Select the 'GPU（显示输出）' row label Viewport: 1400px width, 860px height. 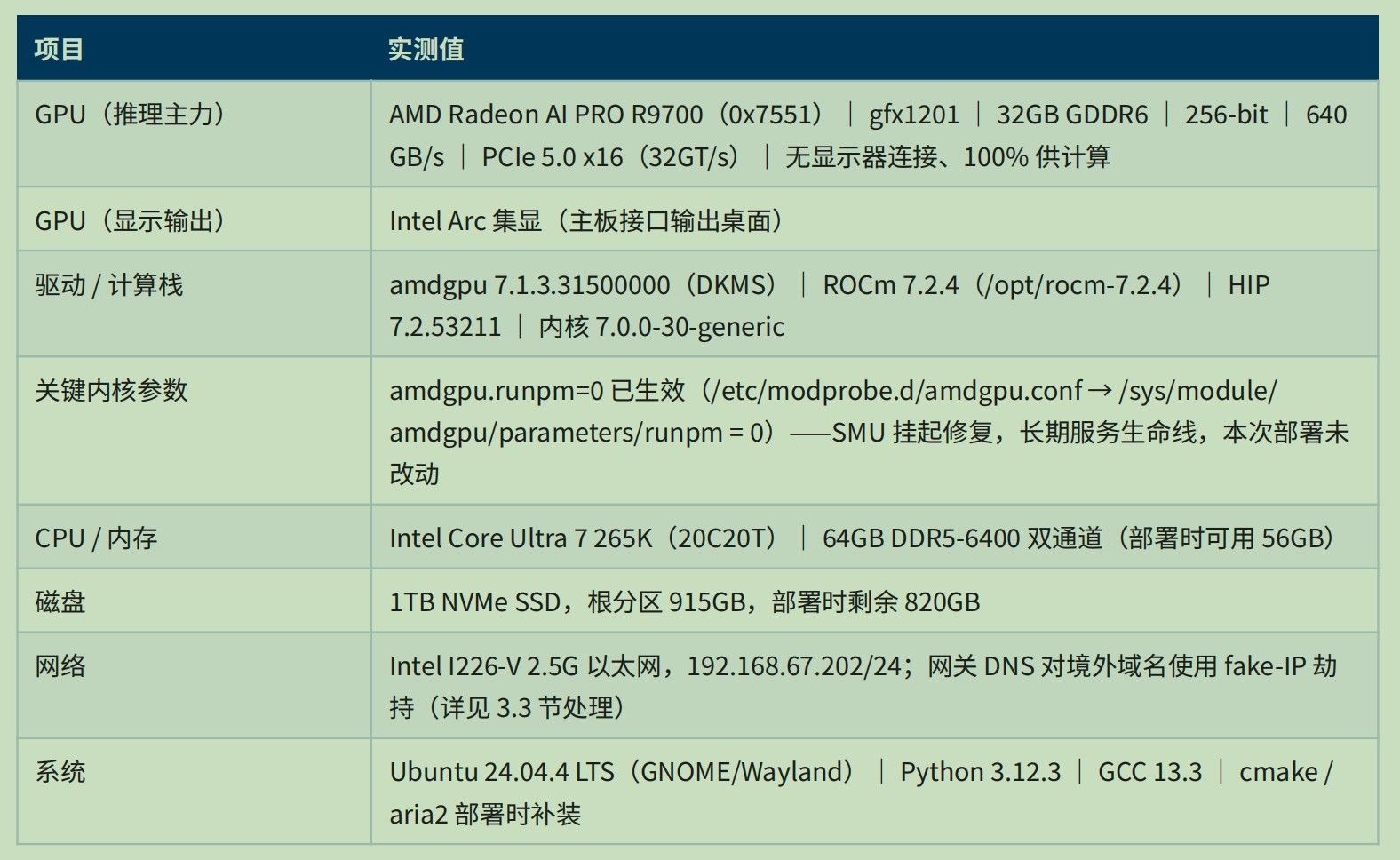(x=130, y=220)
